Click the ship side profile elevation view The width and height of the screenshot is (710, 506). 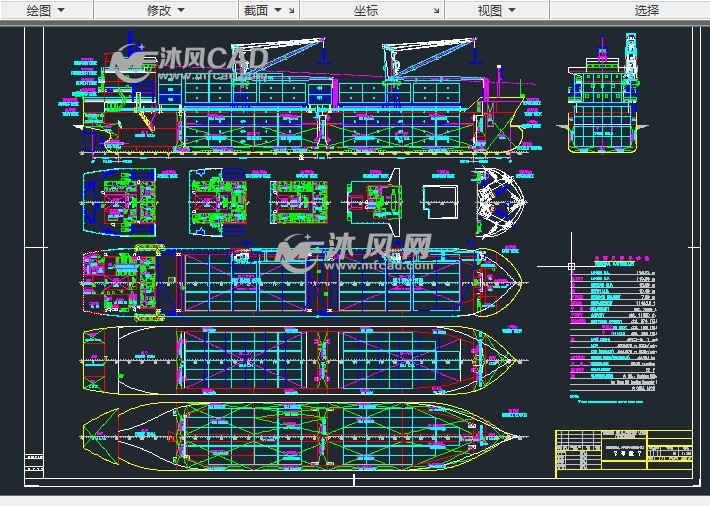click(x=300, y=110)
